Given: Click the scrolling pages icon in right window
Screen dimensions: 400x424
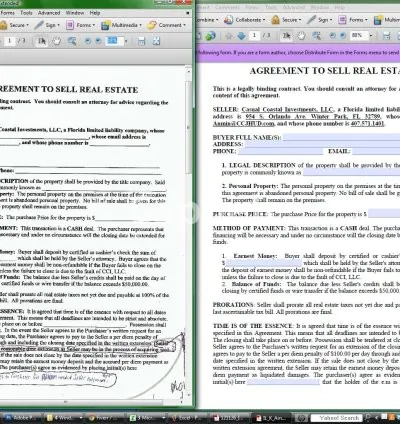Looking at the screenshot, I should [x=386, y=36].
